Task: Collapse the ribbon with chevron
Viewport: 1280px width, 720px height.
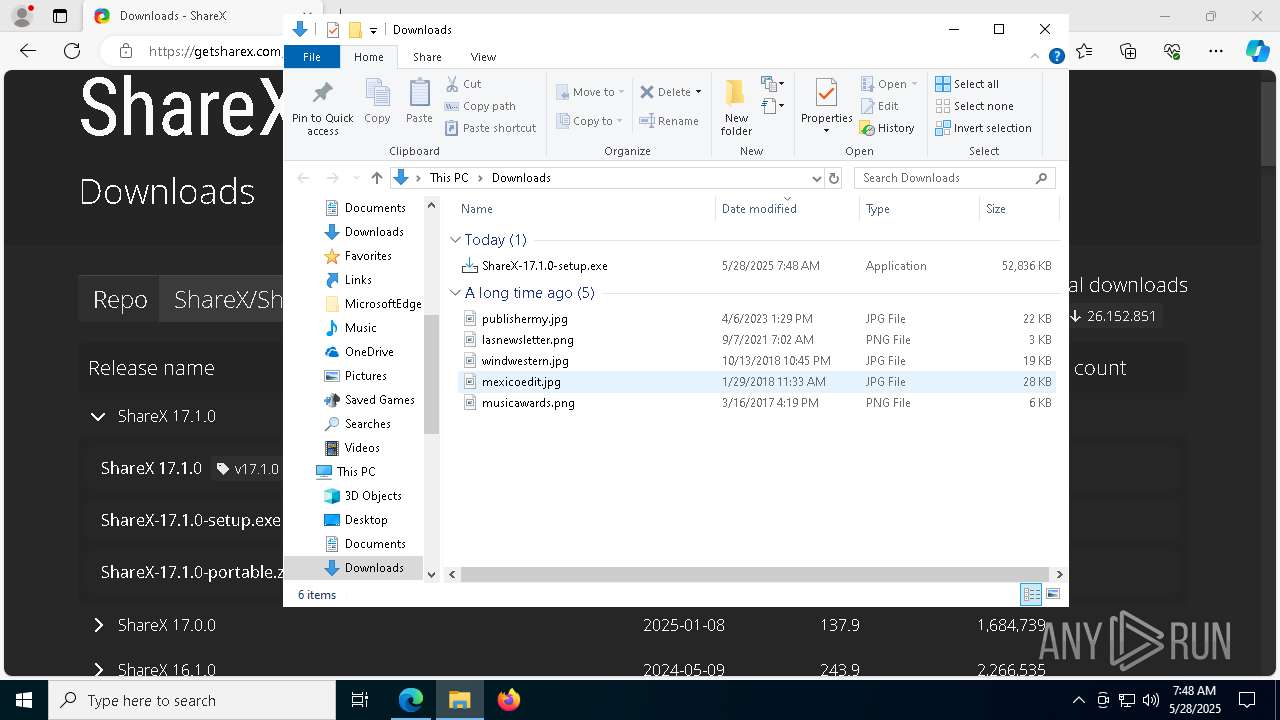Action: (x=1035, y=56)
